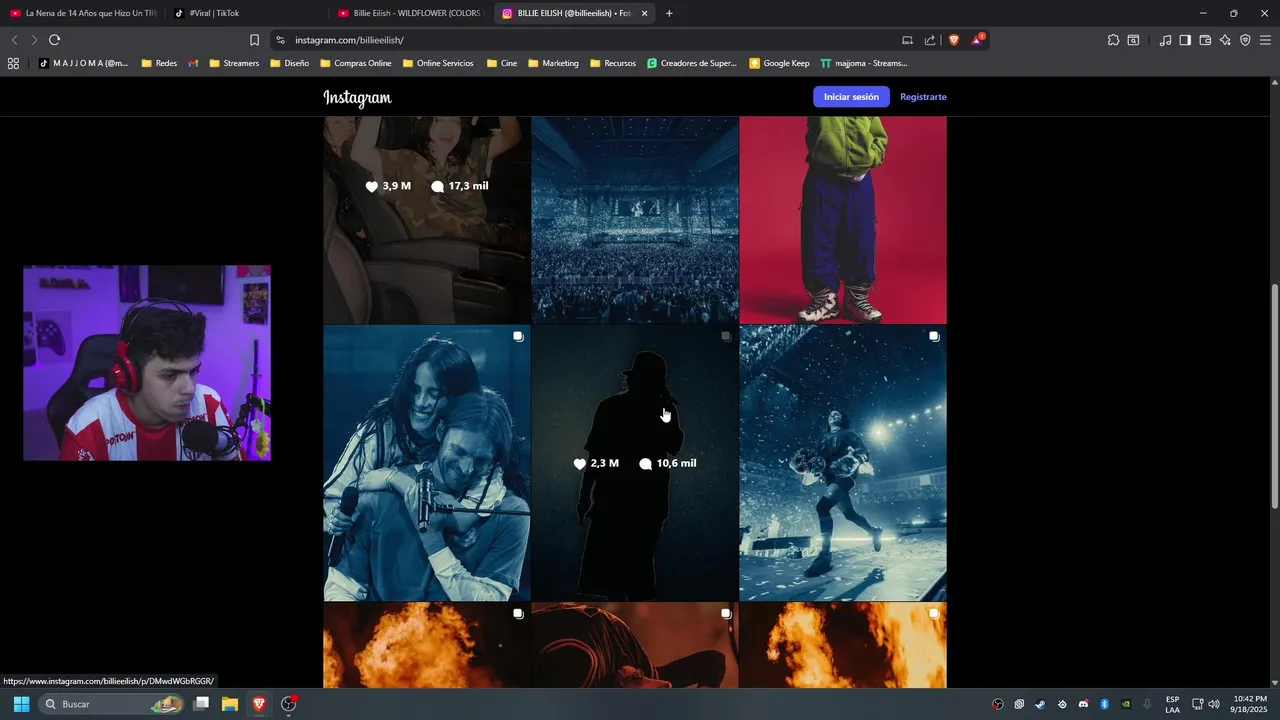Open the Brave Wallet icon
Image resolution: width=1280 pixels, height=720 pixels.
1205,40
